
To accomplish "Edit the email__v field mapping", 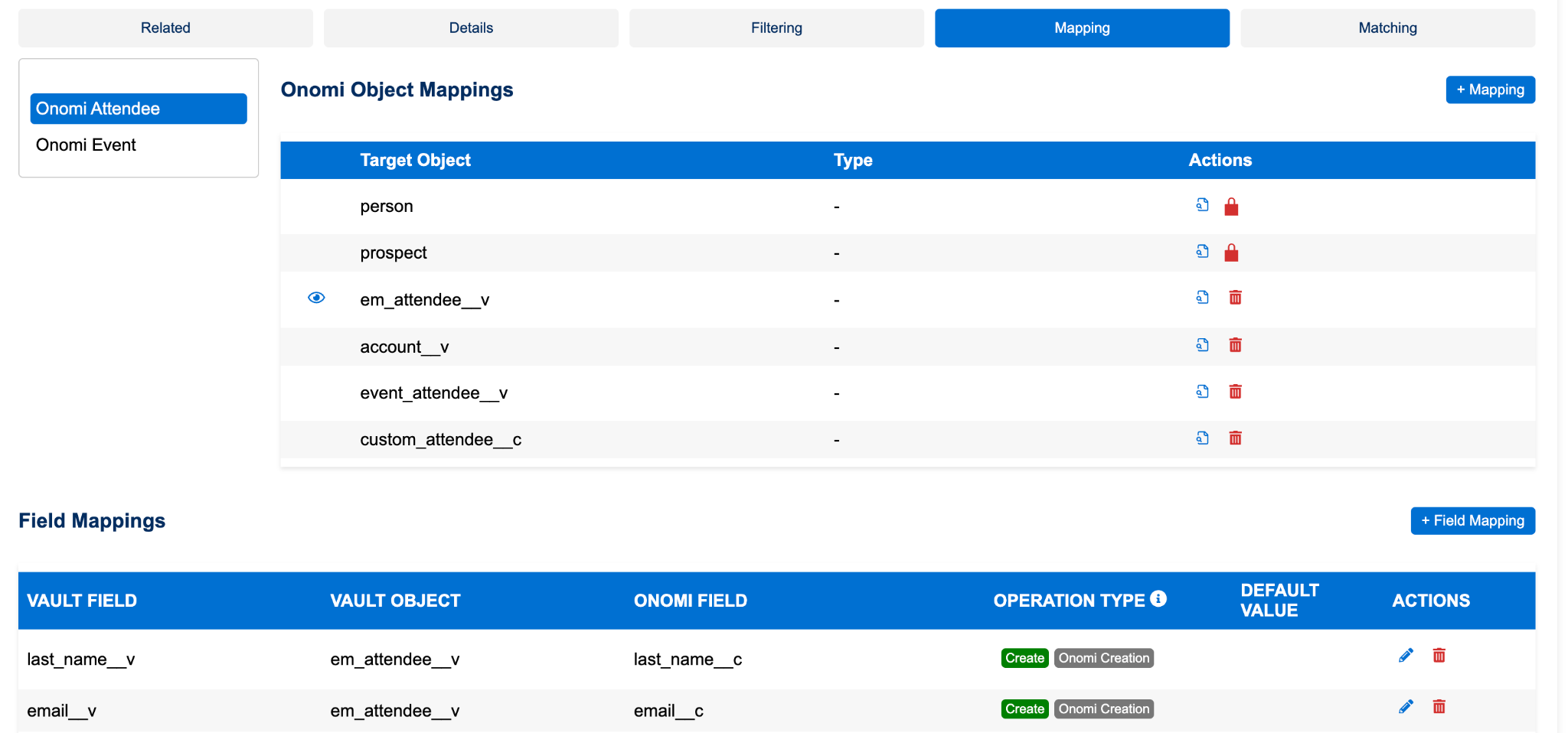I will coord(1406,707).
